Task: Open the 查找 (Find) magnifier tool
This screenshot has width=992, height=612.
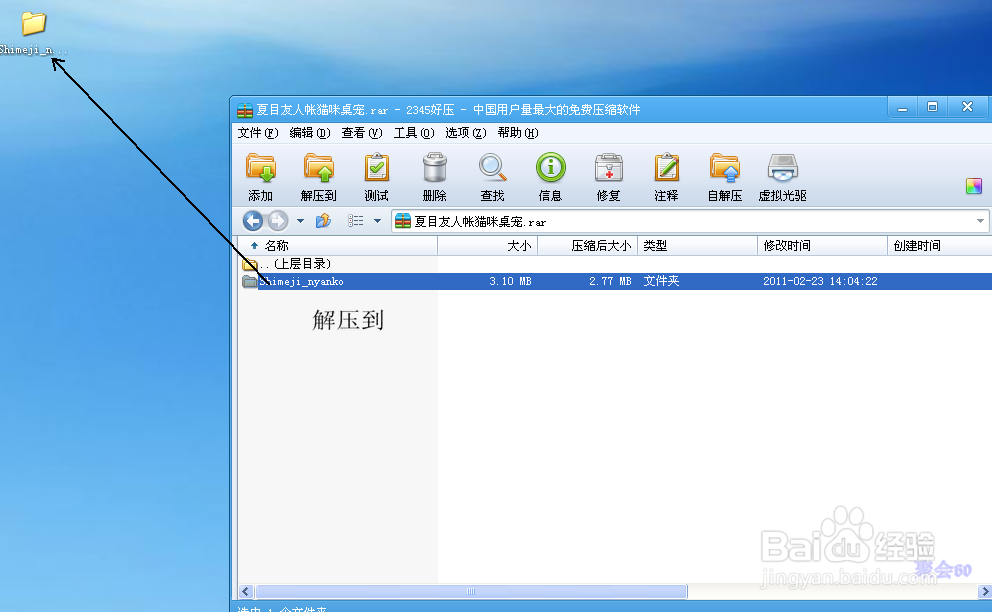Action: [492, 177]
